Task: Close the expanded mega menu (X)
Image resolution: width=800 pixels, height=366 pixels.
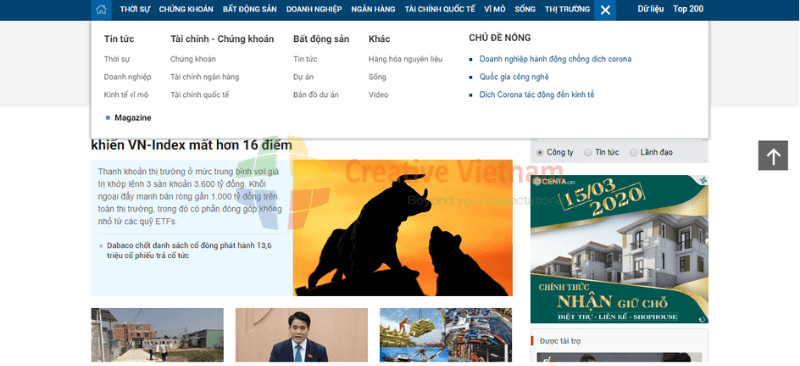Action: point(605,10)
